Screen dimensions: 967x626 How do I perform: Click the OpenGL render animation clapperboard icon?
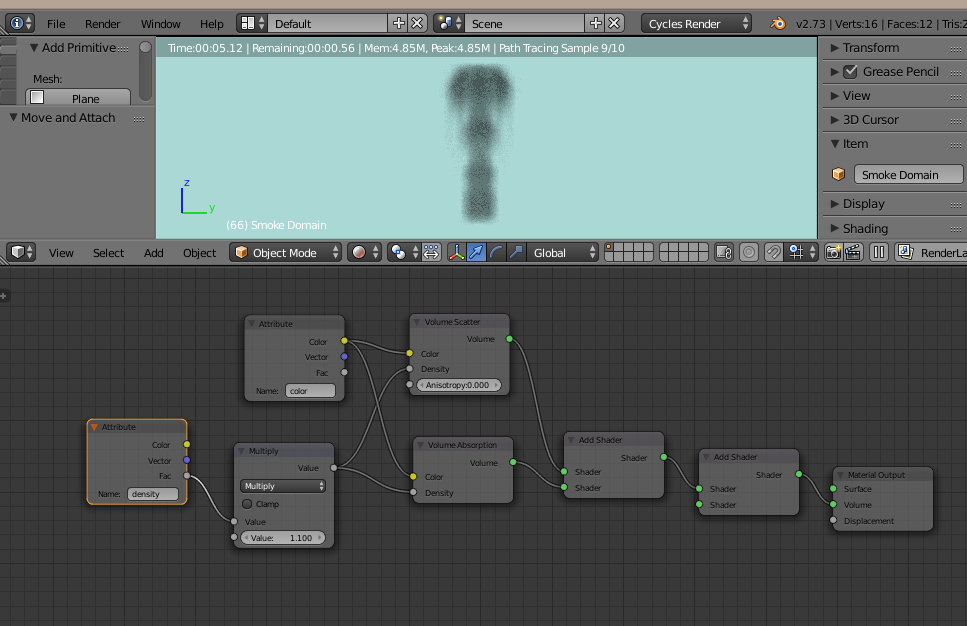pyautogui.click(x=853, y=253)
